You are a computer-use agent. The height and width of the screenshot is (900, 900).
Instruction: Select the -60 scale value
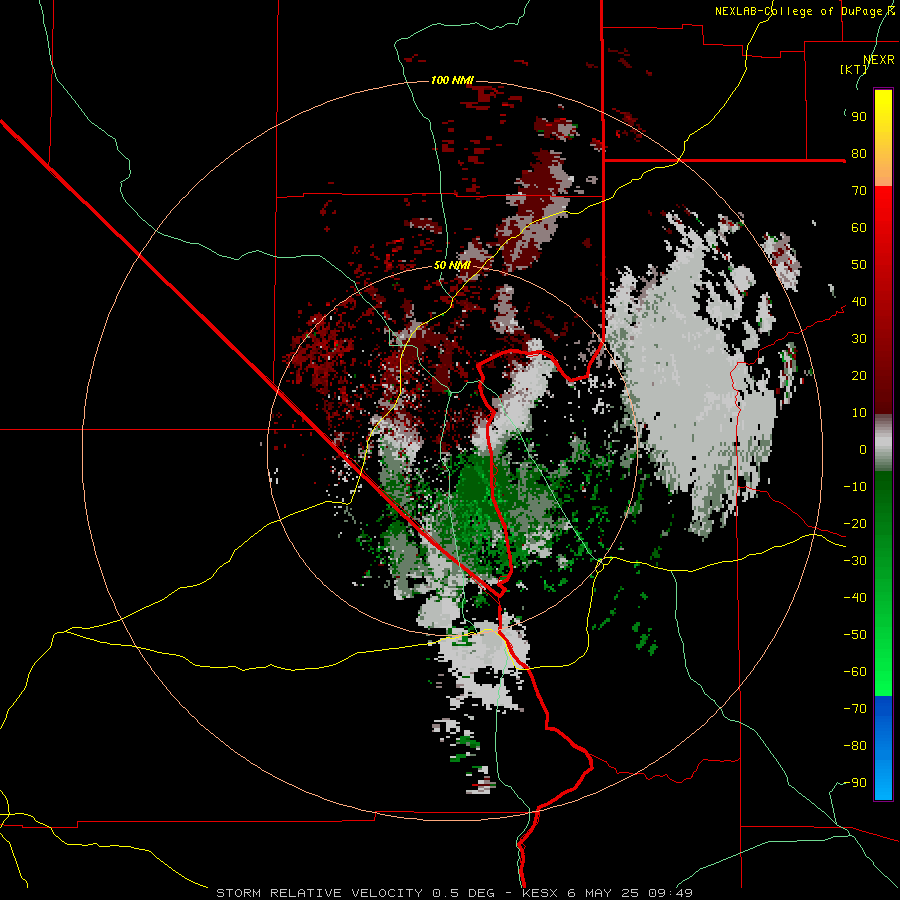pyautogui.click(x=855, y=672)
